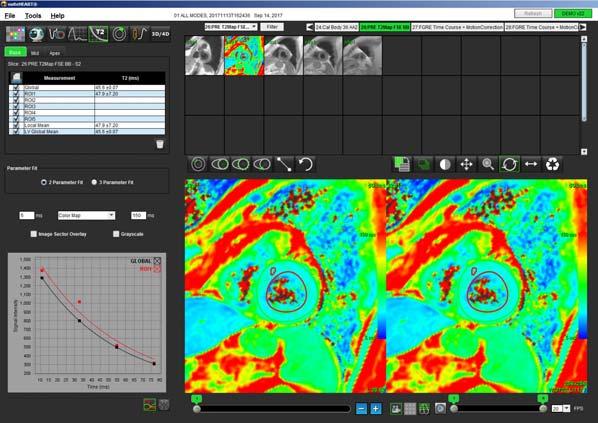
Task: Open the 3D/4D viewer mode
Action: (161, 34)
